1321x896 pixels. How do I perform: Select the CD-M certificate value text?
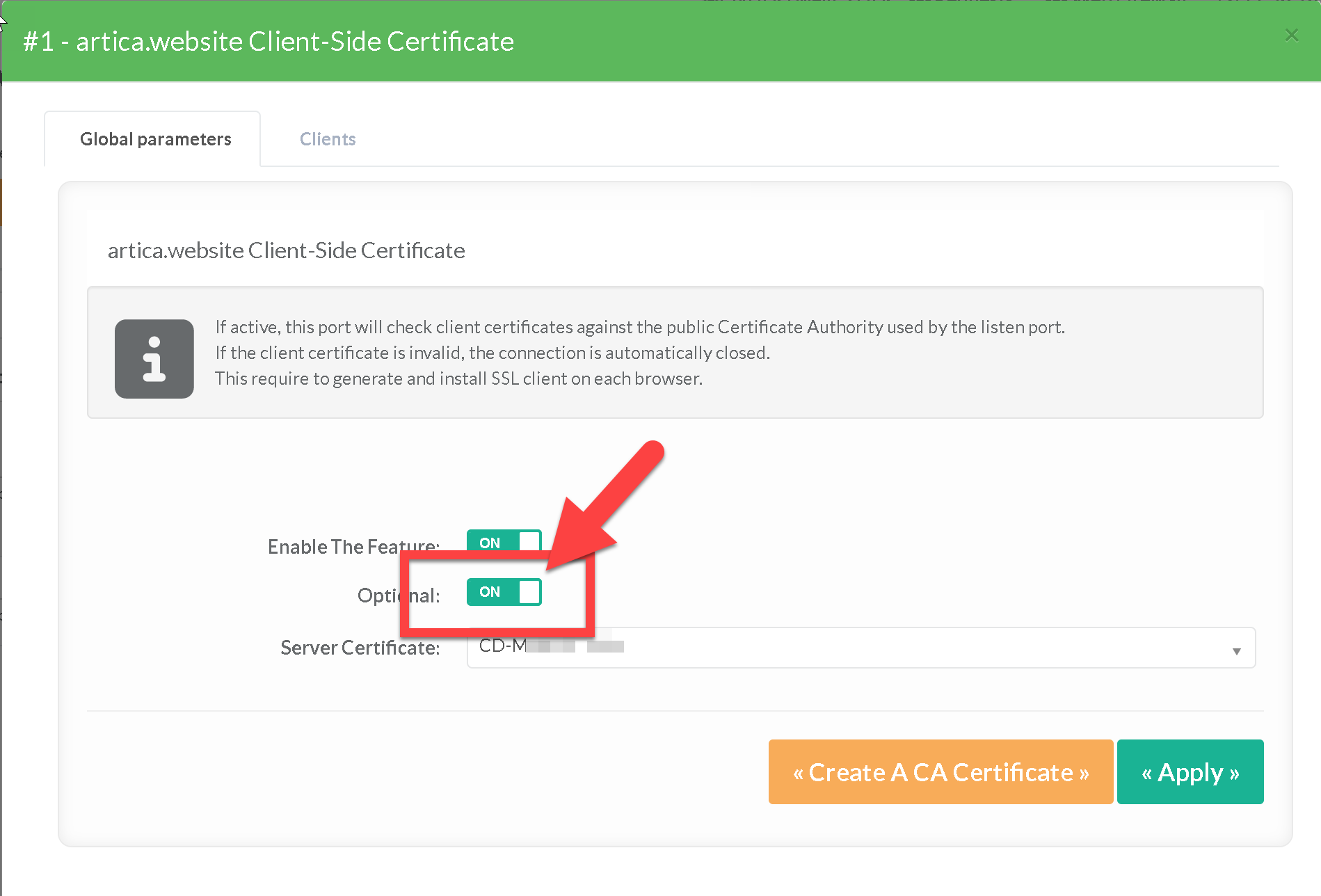pyautogui.click(x=502, y=646)
